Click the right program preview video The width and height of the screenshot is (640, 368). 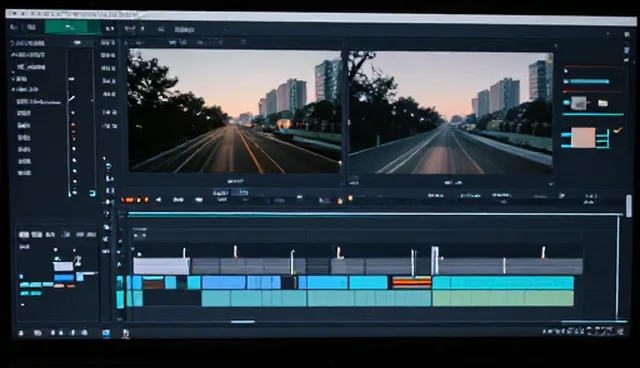pyautogui.click(x=451, y=113)
